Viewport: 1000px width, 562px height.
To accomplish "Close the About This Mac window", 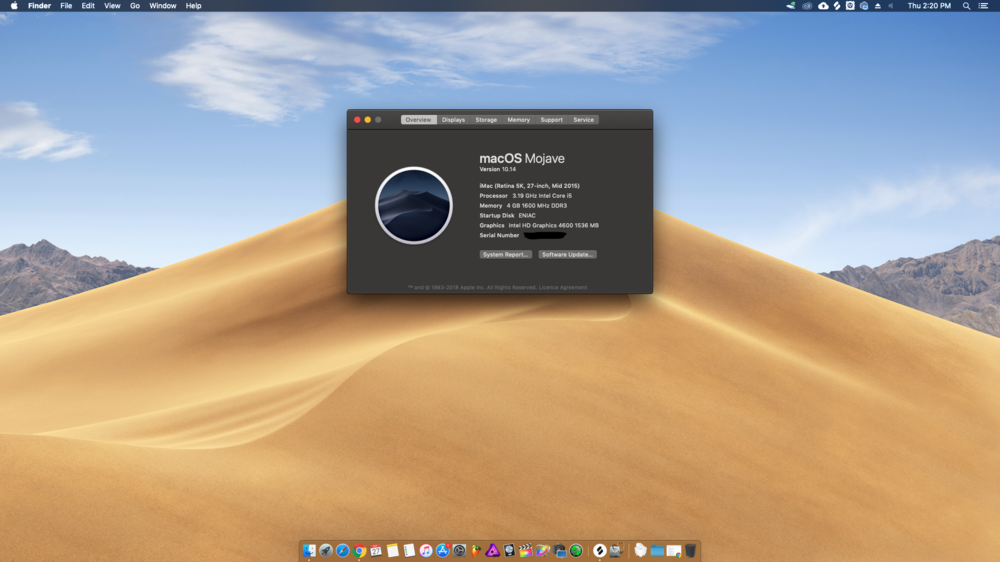I will [358, 120].
